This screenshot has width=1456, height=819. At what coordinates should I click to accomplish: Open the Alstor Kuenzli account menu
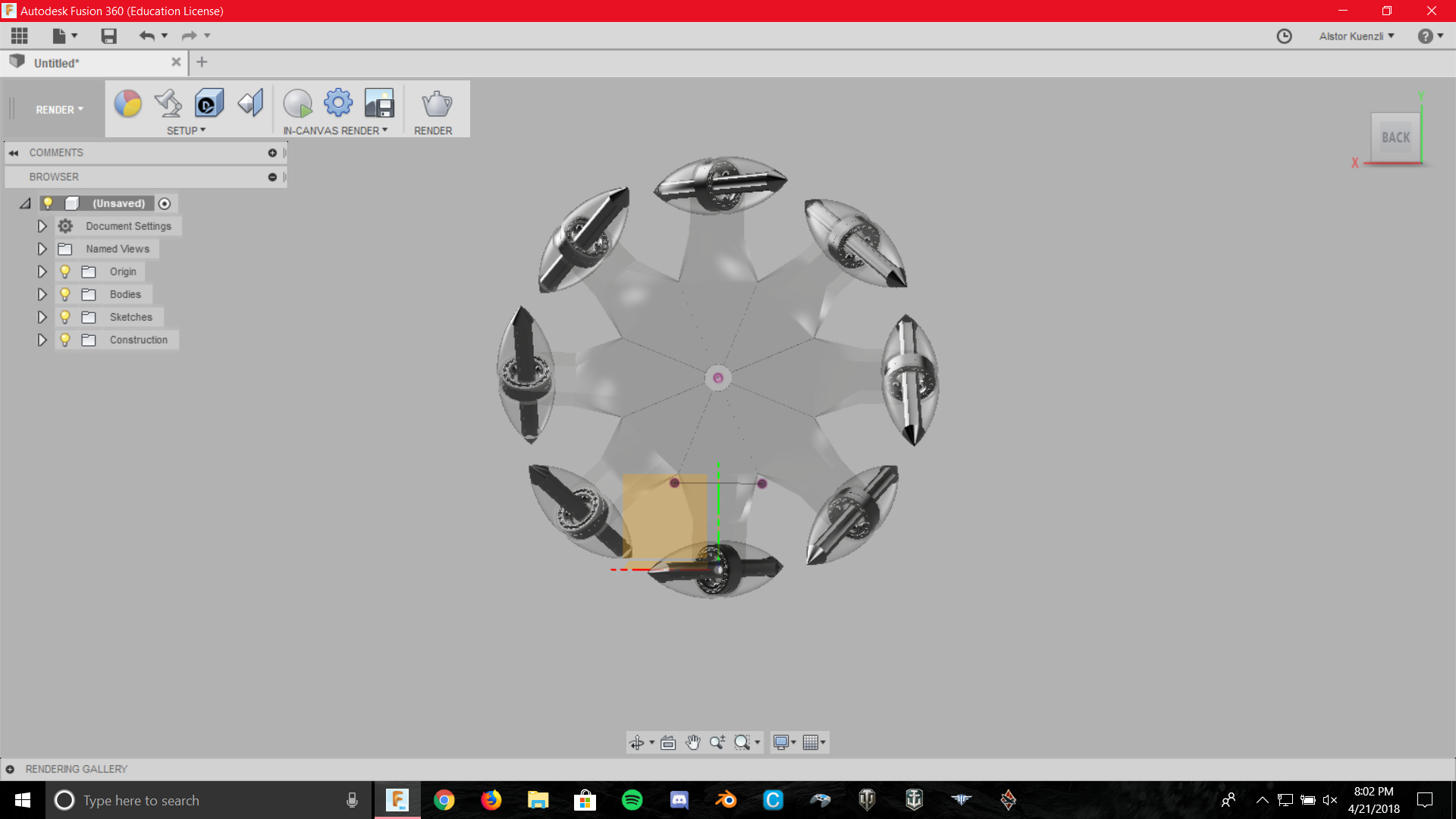1356,36
